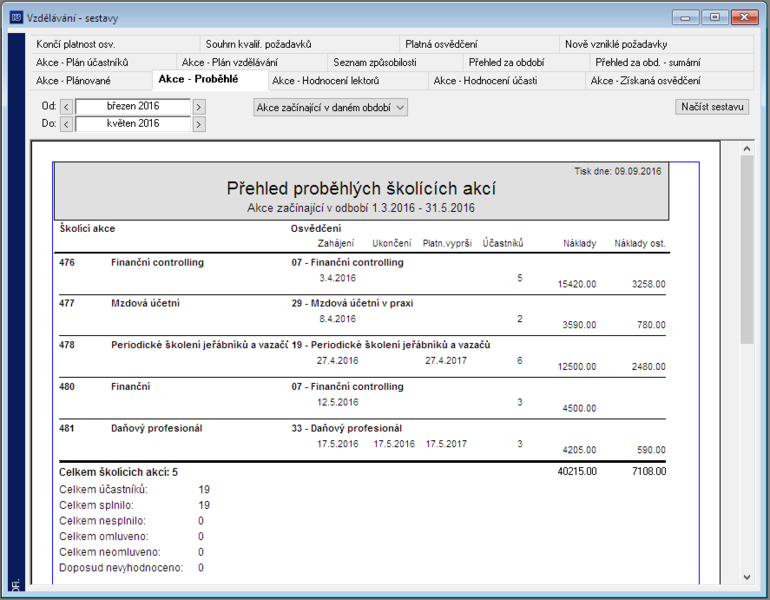The image size is (770, 600).
Task: Click the total other costs 7108.00
Action: pyautogui.click(x=649, y=472)
